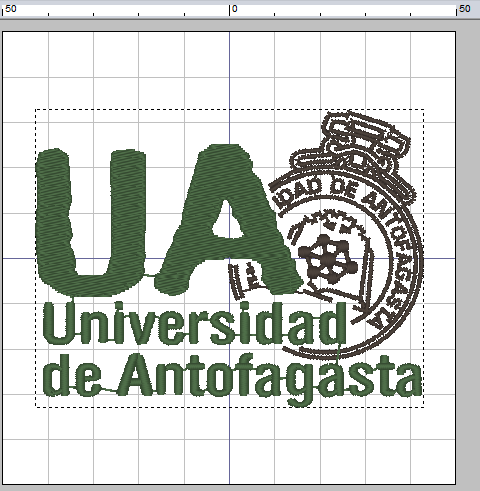Click the 0 mark on horizontal ruler

point(235,9)
